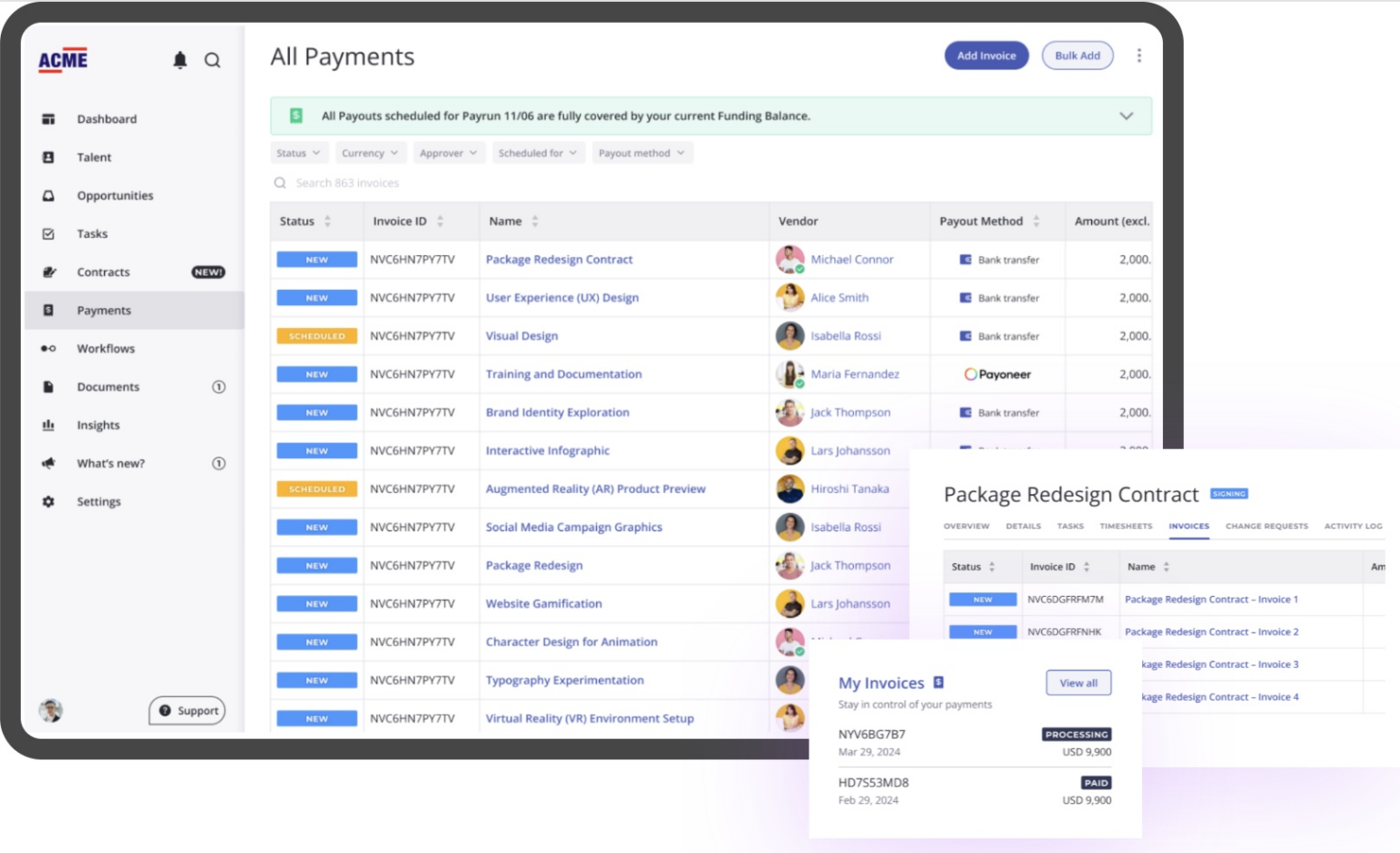1400x853 pixels.
Task: View the PROCESSING status badge on NYV6BG7B7
Action: [1076, 735]
